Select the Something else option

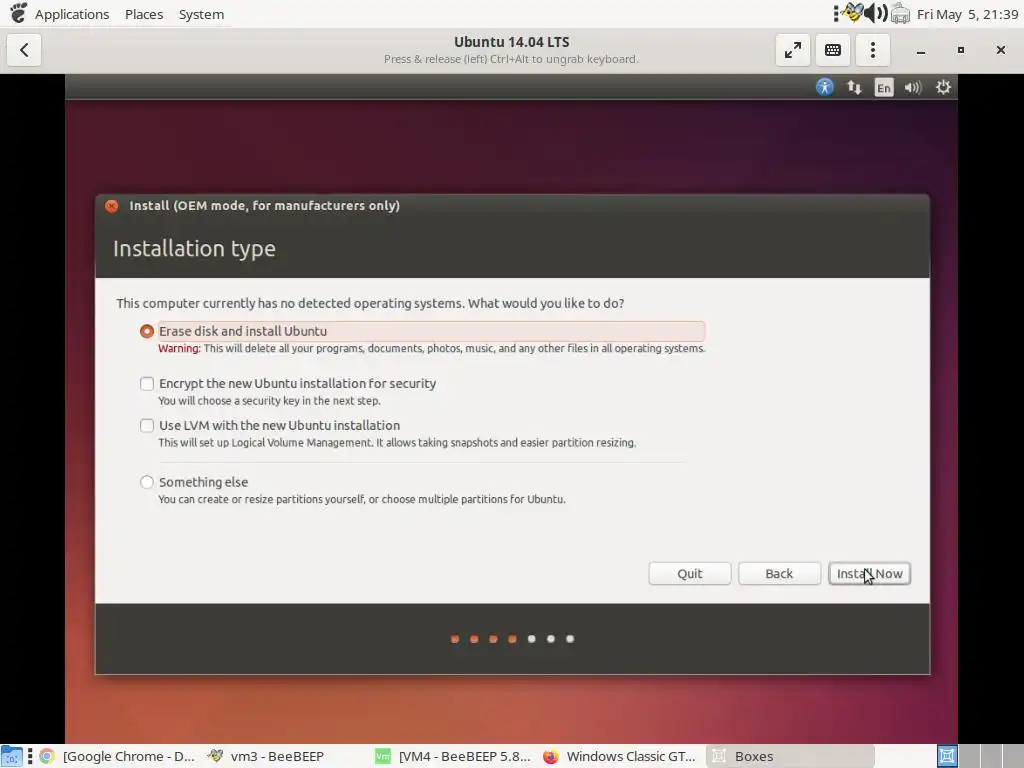[x=147, y=482]
